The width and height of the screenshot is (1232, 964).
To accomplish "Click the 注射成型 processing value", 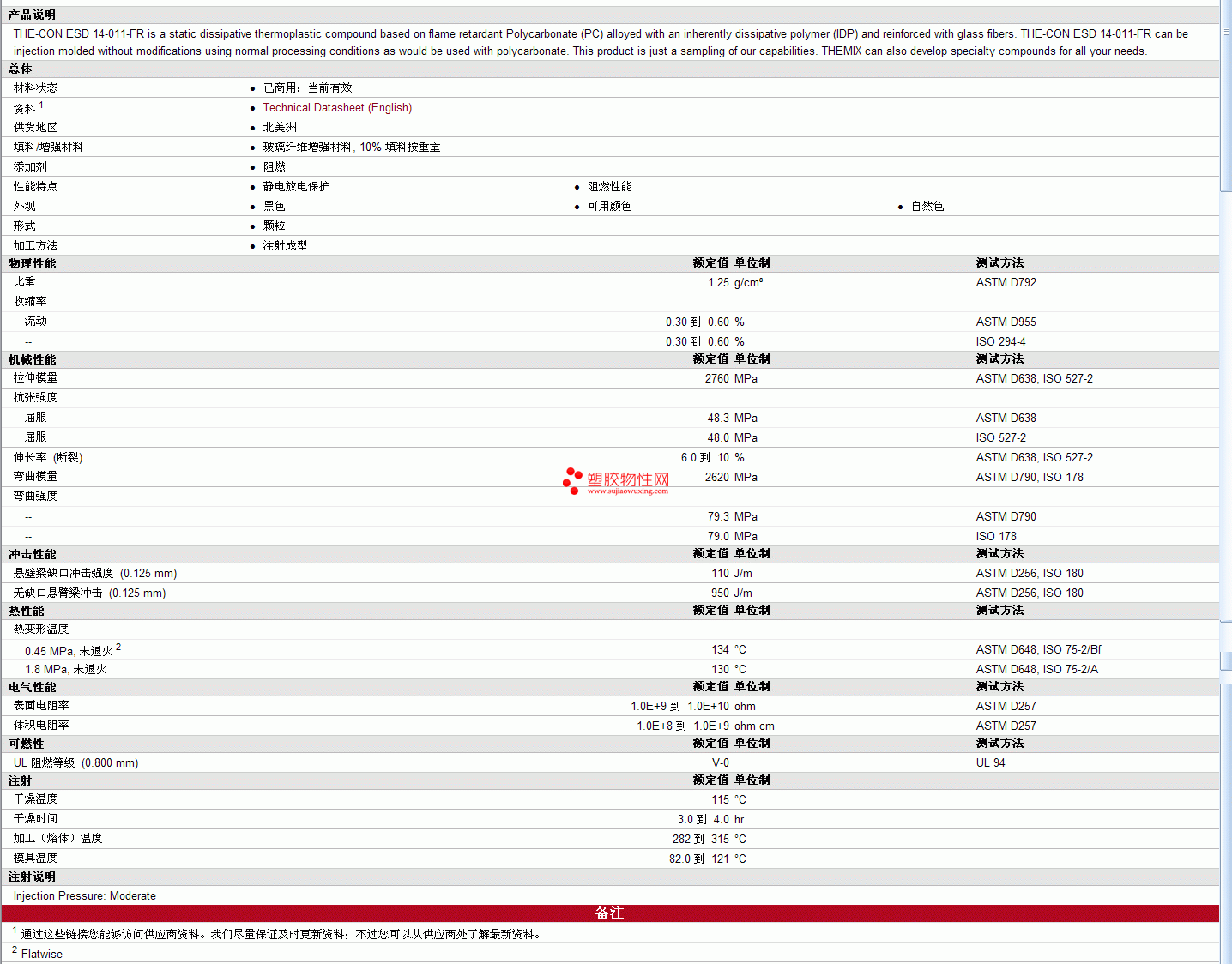I will click(285, 245).
